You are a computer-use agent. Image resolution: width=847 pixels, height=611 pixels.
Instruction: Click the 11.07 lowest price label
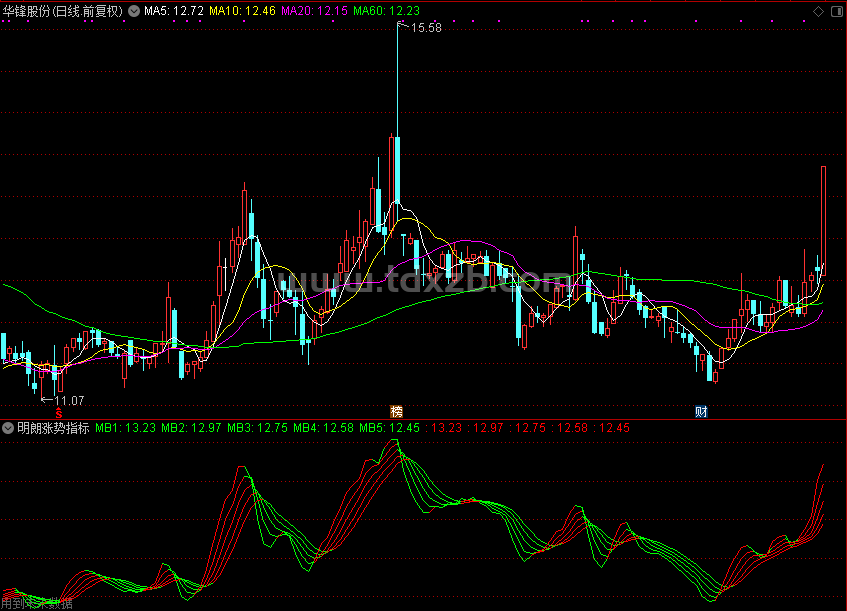coord(69,400)
